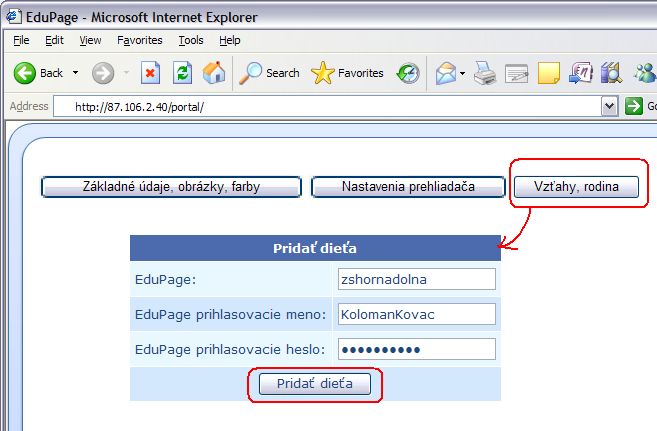Image resolution: width=657 pixels, height=431 pixels.
Task: Click Základné údaje, obrázky, farby button
Action: point(171,187)
